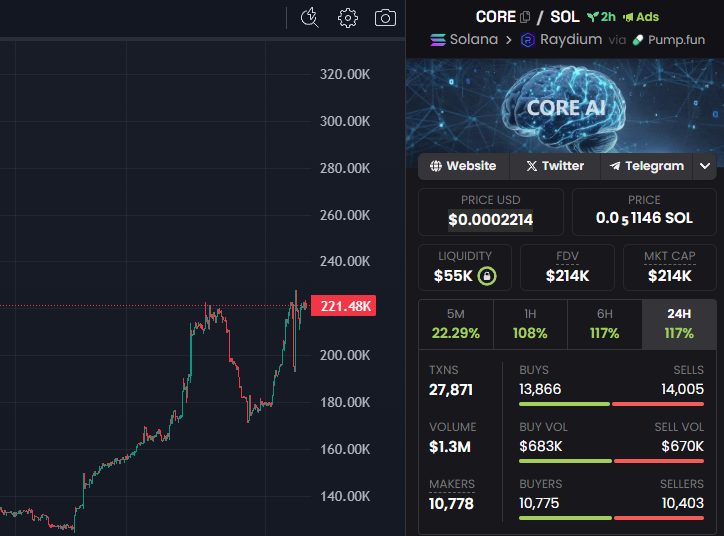Click the BUY VOL $683K value

(541, 446)
